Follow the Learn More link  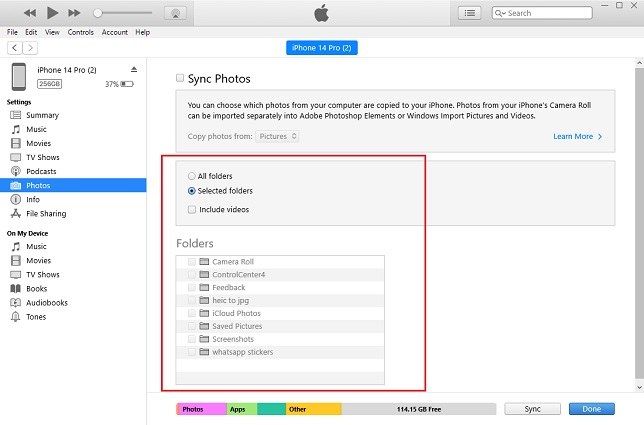(577, 136)
